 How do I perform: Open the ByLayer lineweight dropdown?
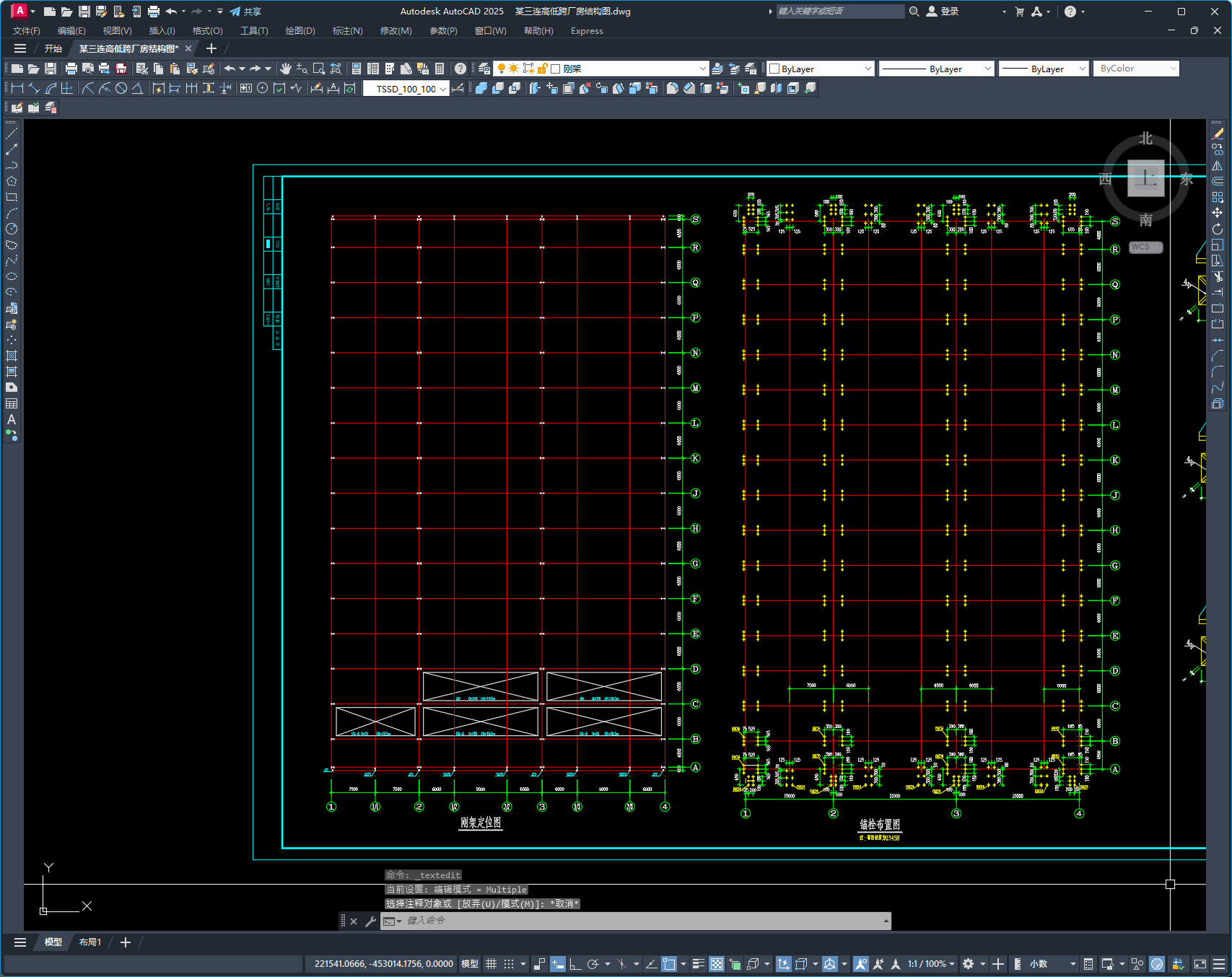tap(1044, 69)
